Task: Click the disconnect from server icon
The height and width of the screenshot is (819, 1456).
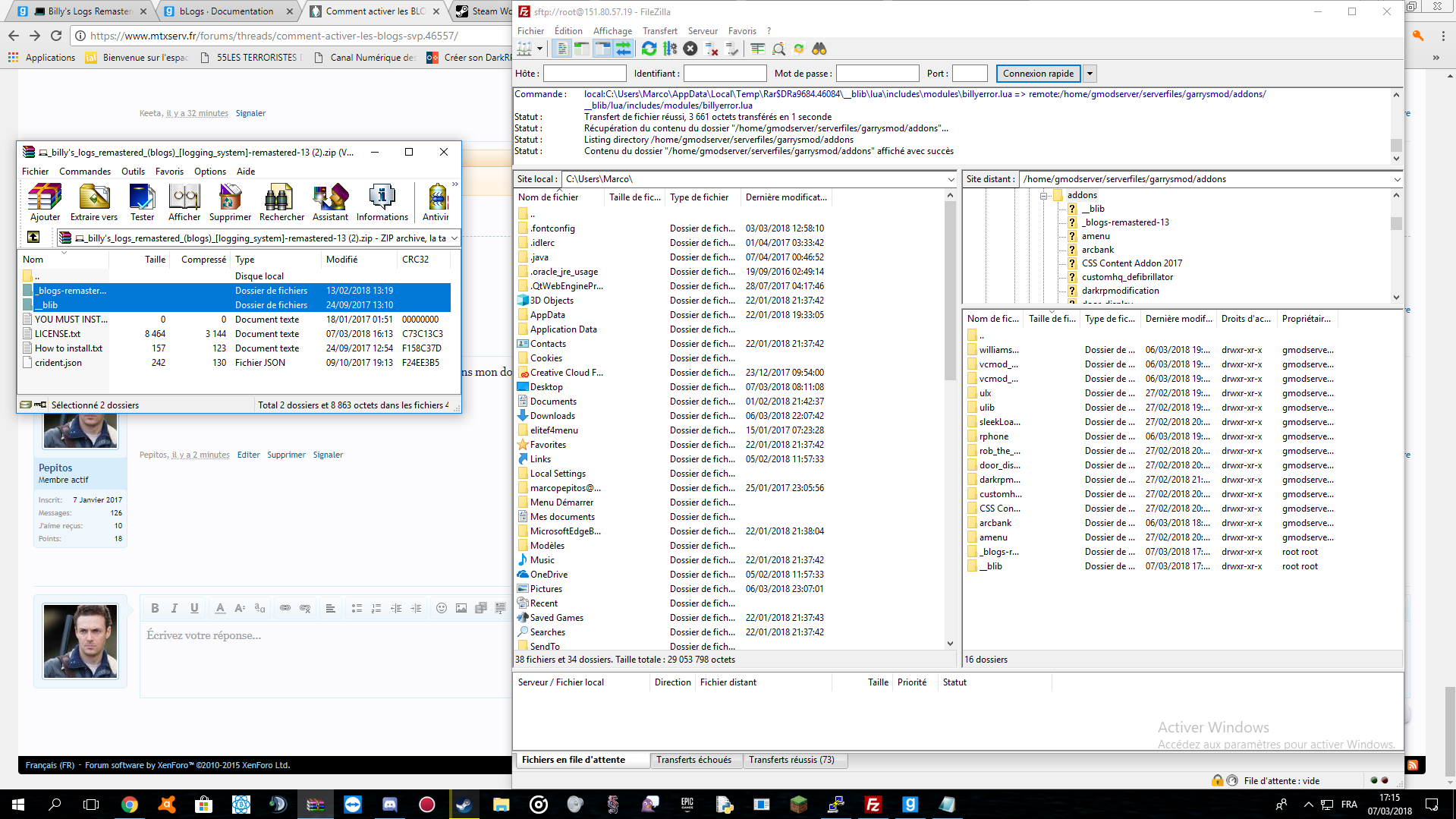Action: pos(711,49)
